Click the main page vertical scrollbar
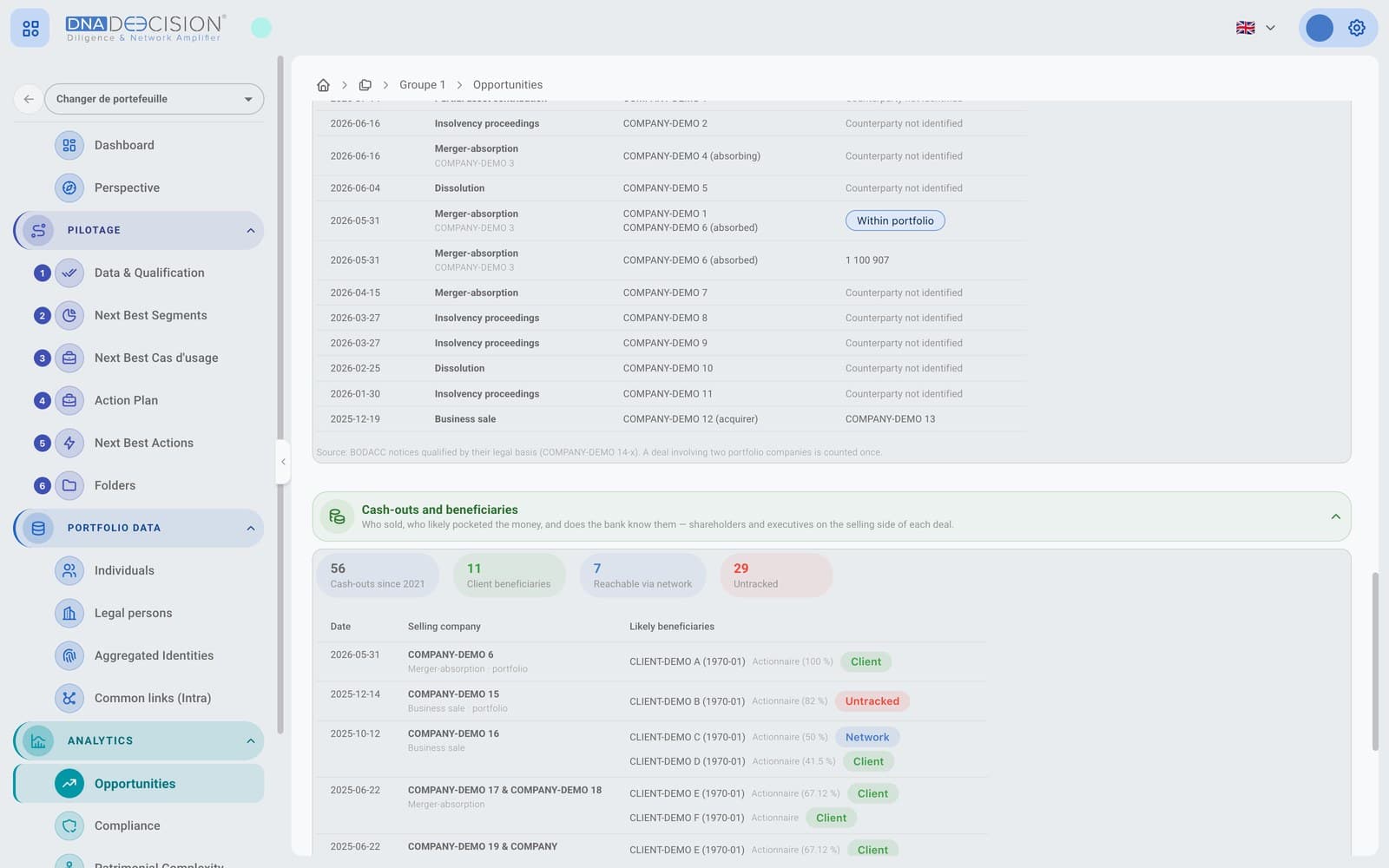The image size is (1389, 868). [1374, 660]
